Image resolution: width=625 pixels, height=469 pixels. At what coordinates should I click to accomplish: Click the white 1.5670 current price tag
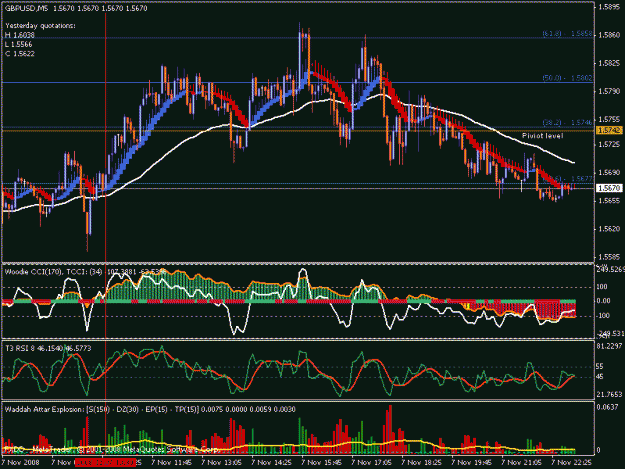[609, 188]
